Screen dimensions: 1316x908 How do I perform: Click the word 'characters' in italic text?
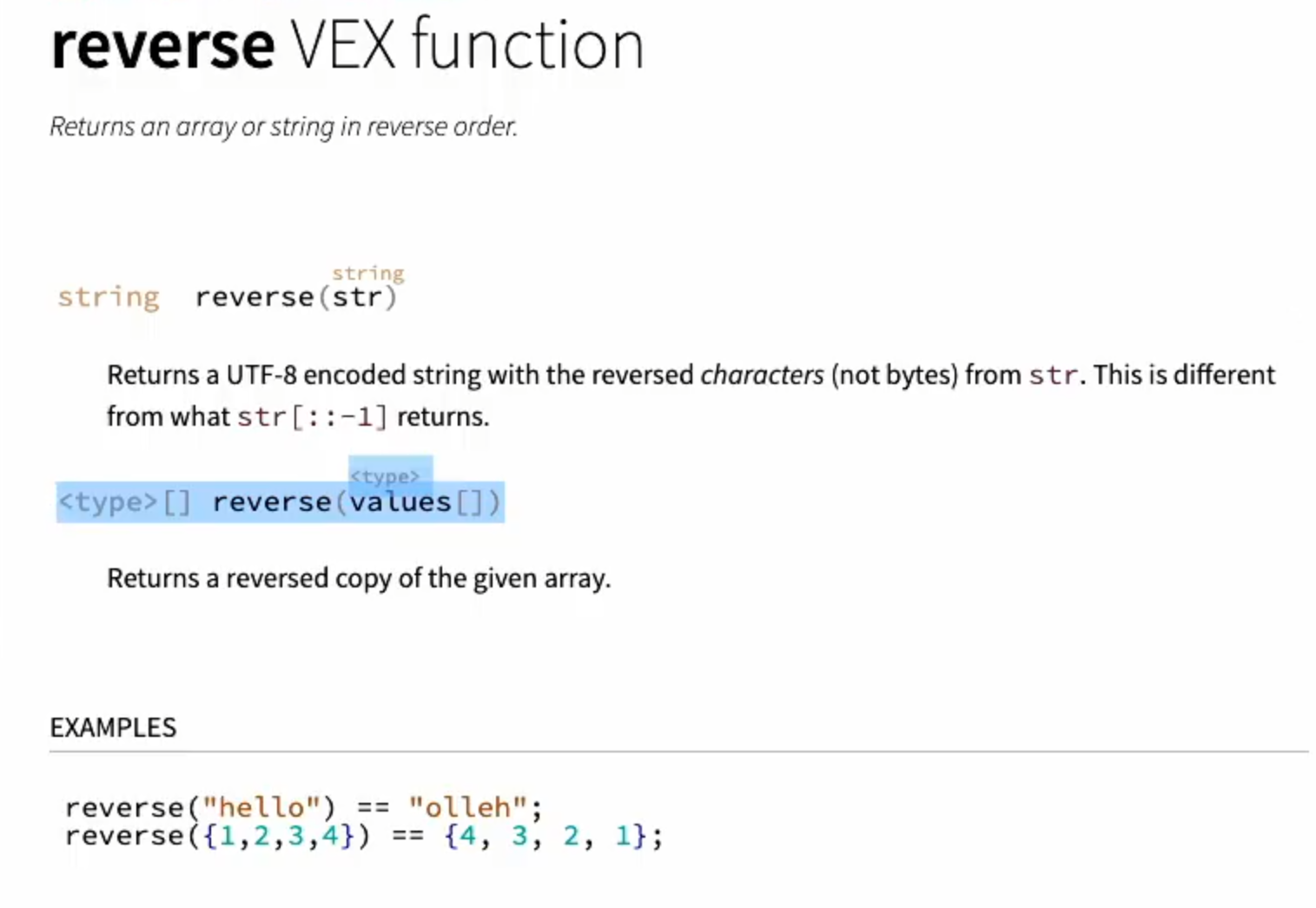pyautogui.click(x=762, y=374)
